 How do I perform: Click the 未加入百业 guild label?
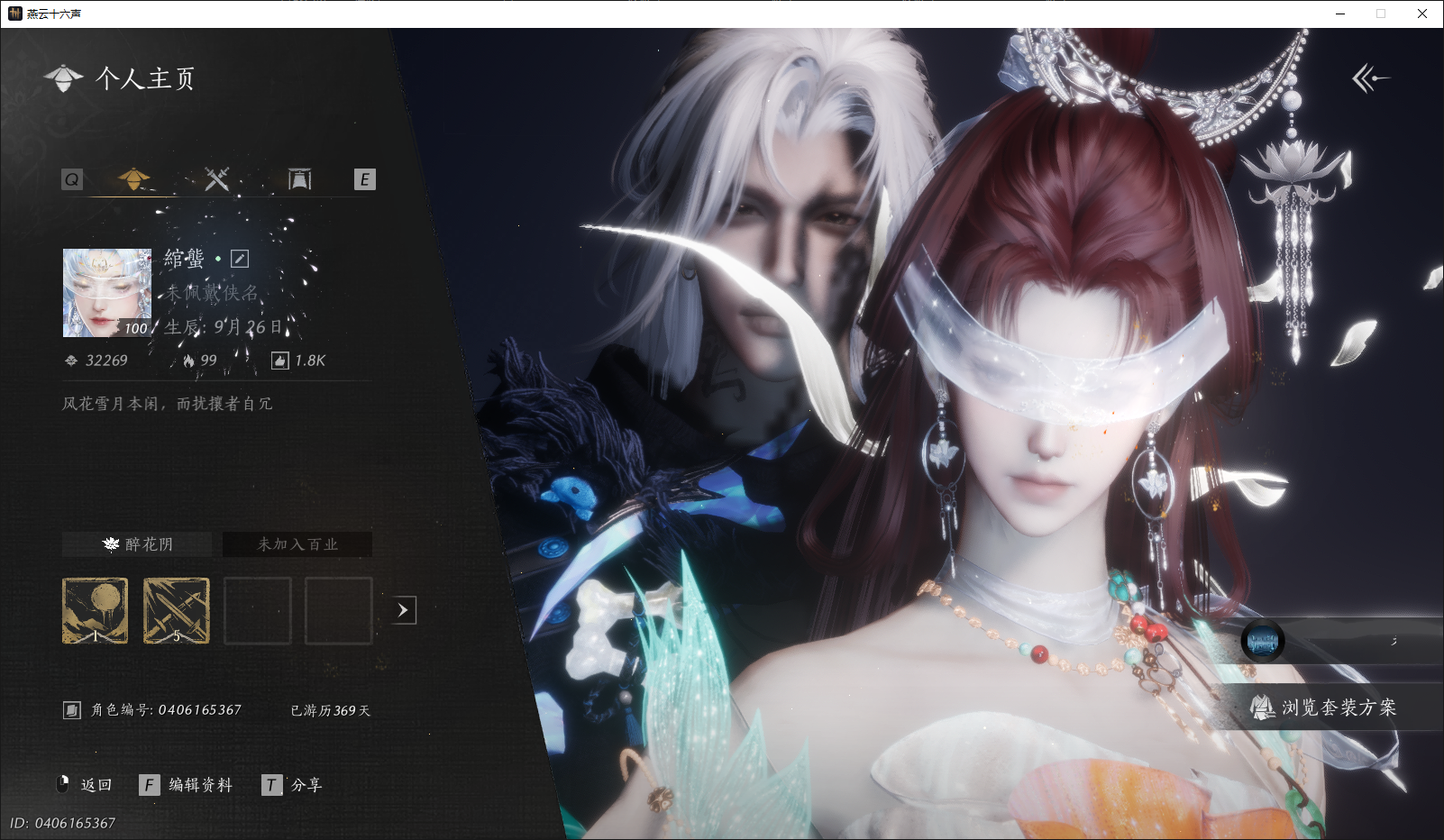click(x=297, y=544)
